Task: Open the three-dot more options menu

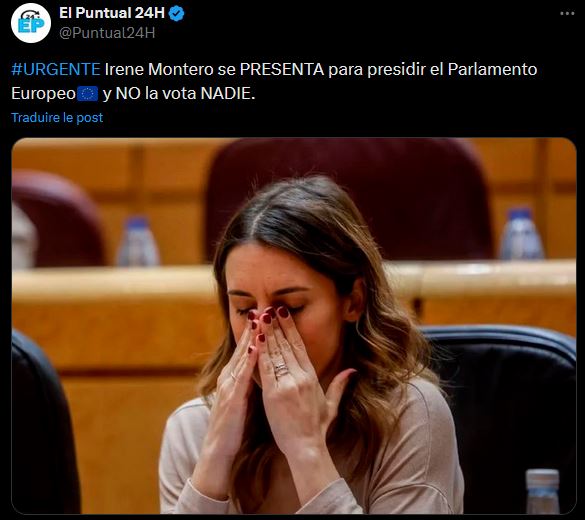Action: click(x=567, y=13)
